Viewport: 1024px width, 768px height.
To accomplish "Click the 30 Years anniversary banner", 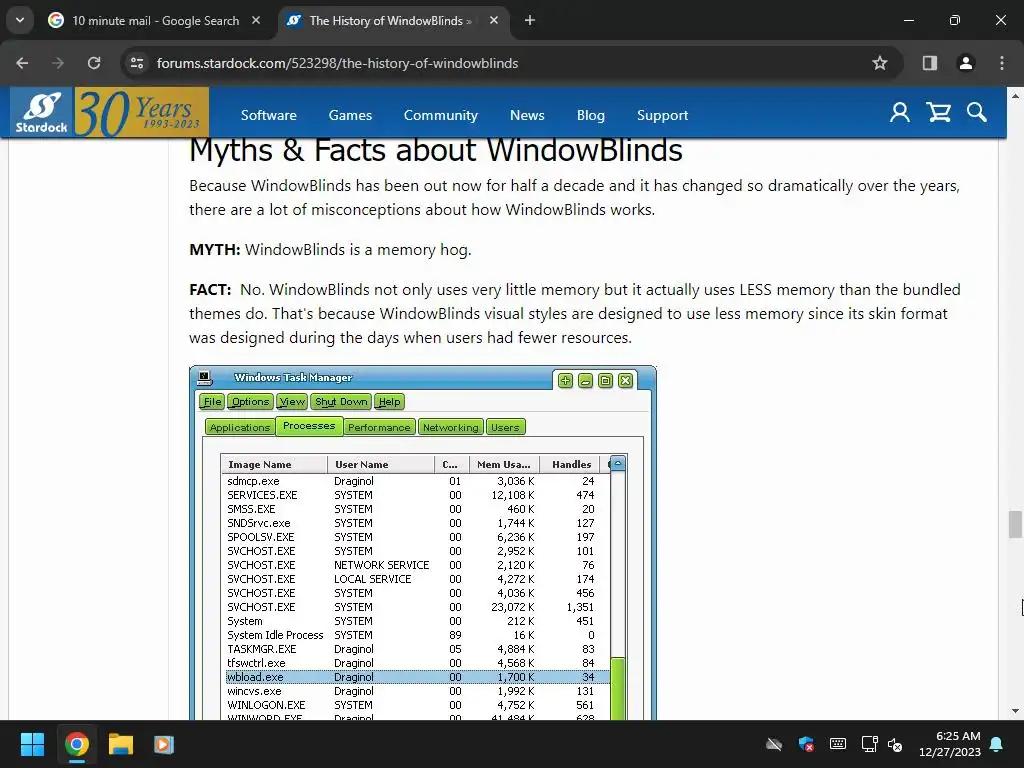I will tap(142, 113).
